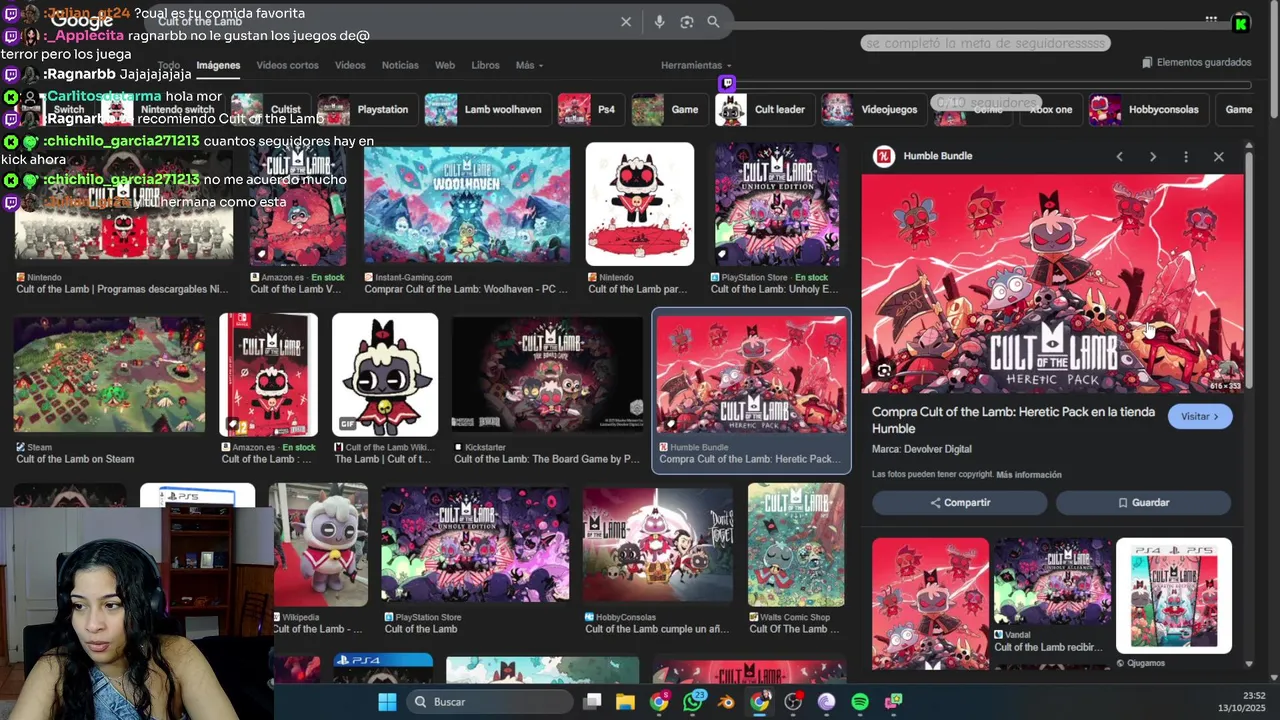
Task: Open Task View on the taskbar
Action: tap(592, 702)
